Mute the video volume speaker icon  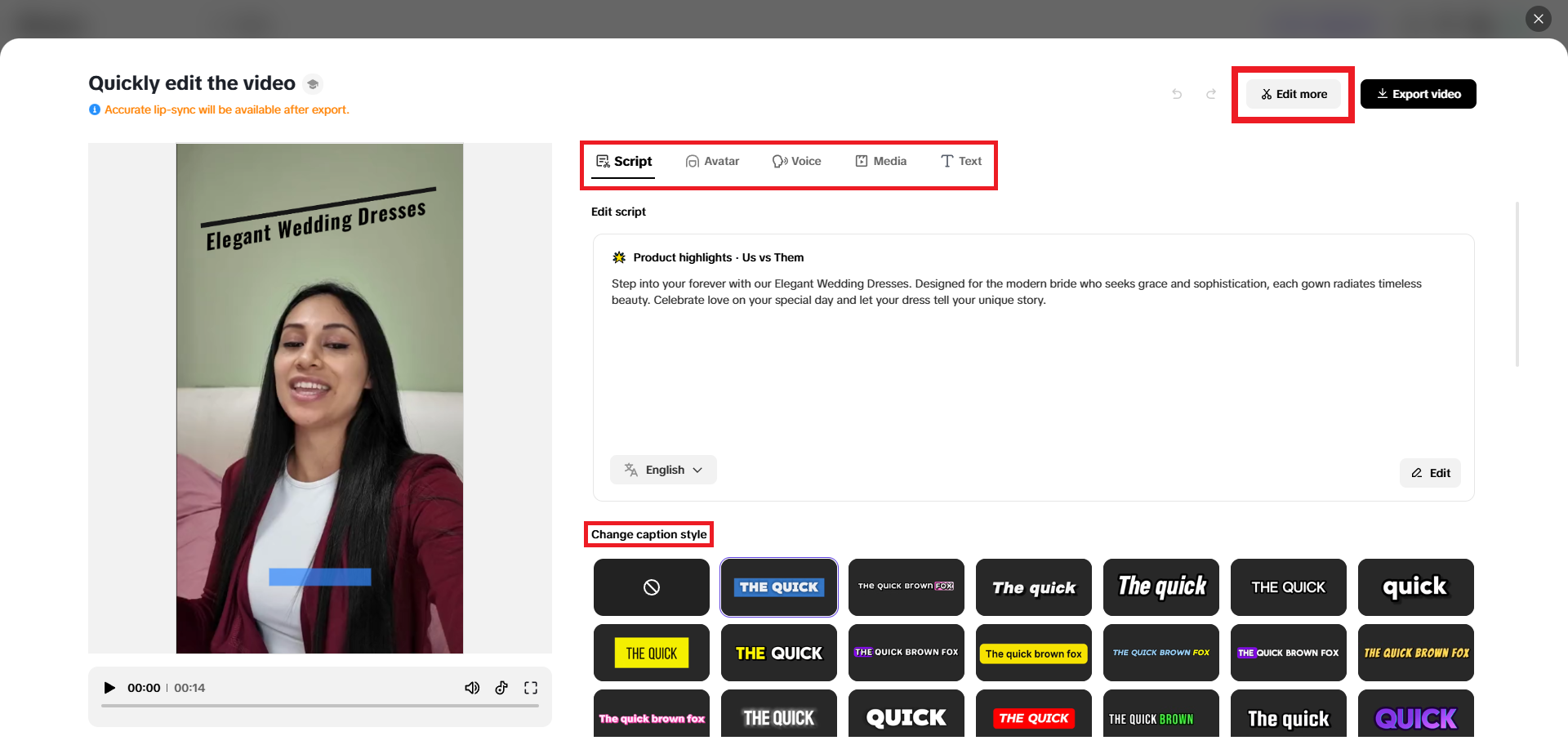point(472,688)
